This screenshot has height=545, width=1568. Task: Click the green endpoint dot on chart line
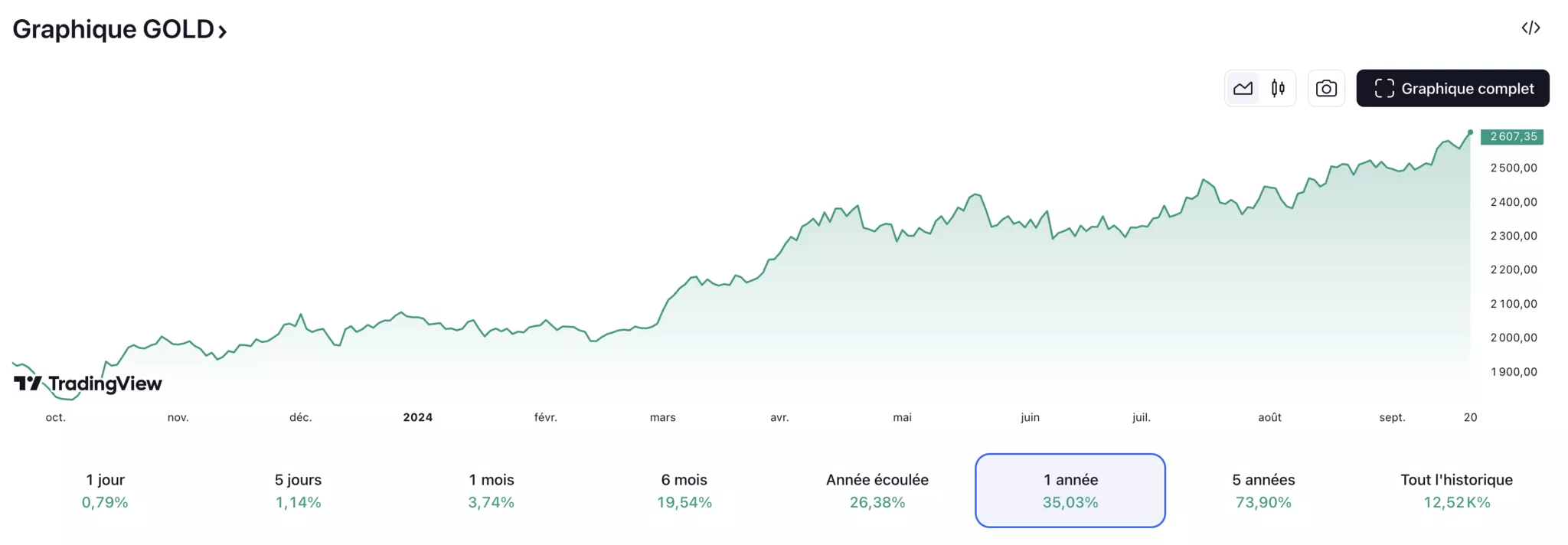pyautogui.click(x=1470, y=132)
